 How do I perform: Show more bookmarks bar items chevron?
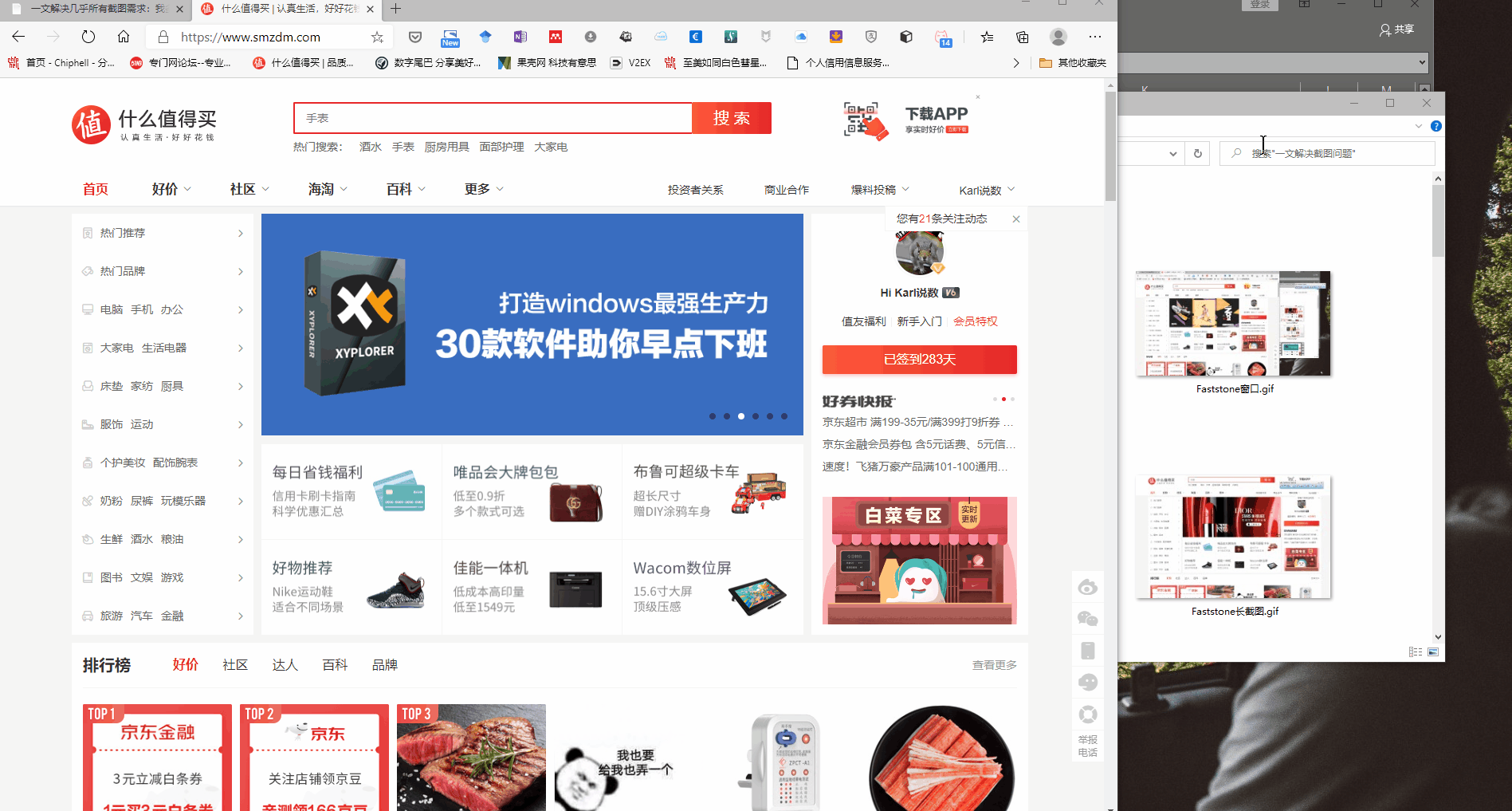point(1015,63)
